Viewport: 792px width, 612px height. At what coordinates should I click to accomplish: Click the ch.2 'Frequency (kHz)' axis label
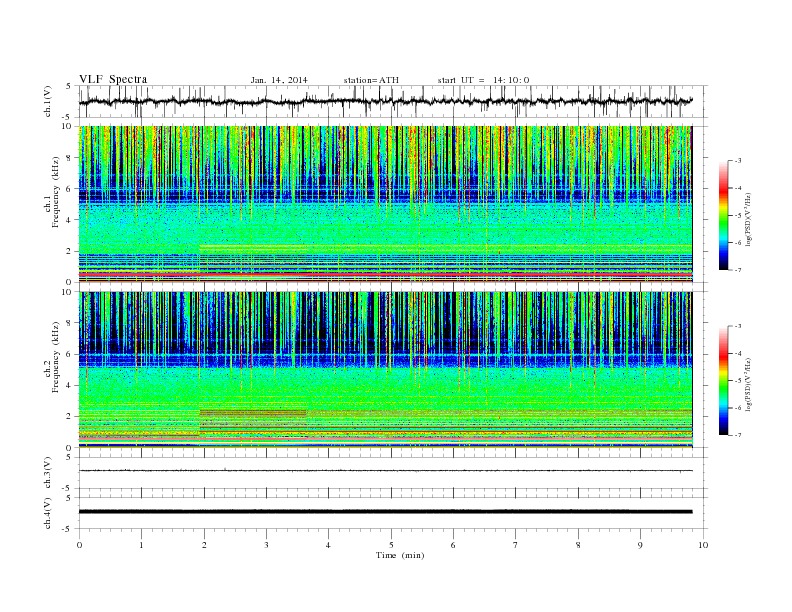pos(55,357)
